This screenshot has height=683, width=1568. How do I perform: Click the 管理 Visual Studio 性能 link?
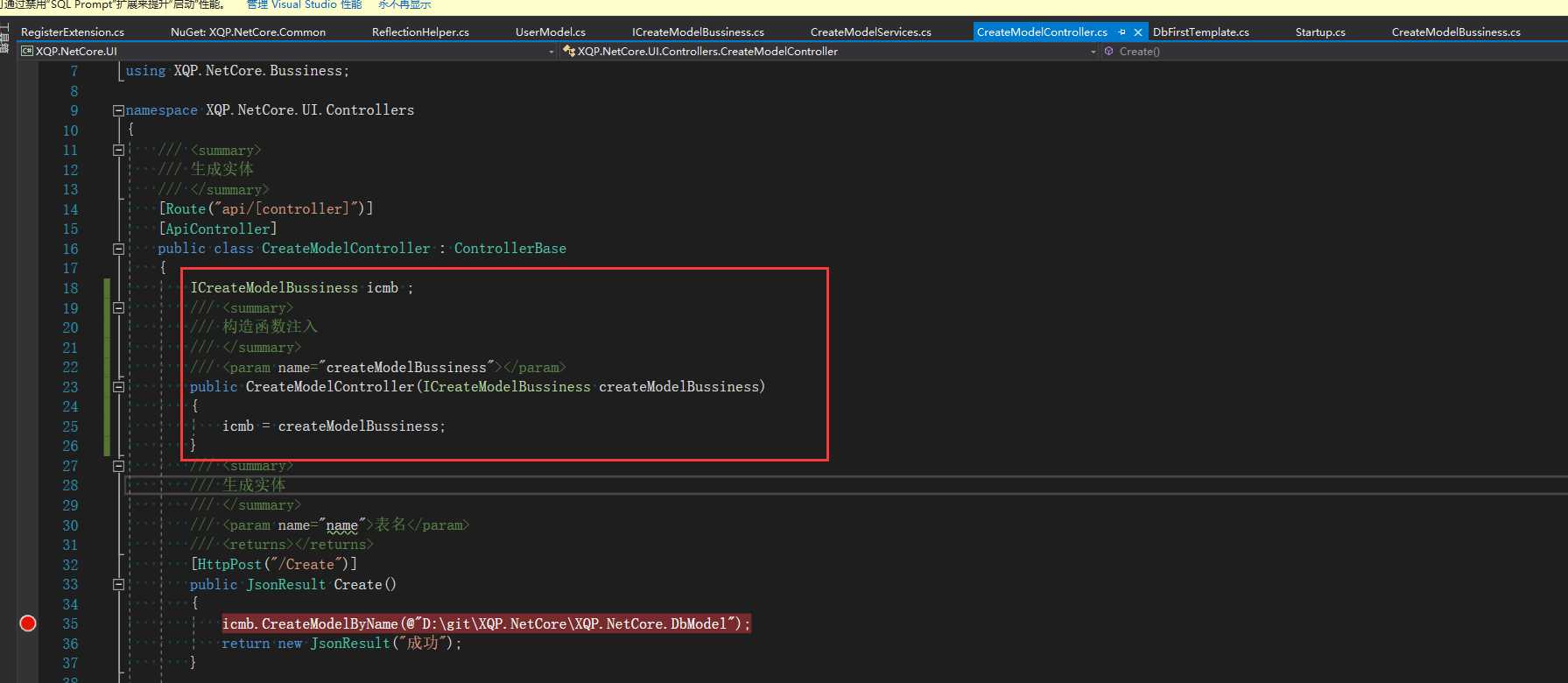coord(304,5)
